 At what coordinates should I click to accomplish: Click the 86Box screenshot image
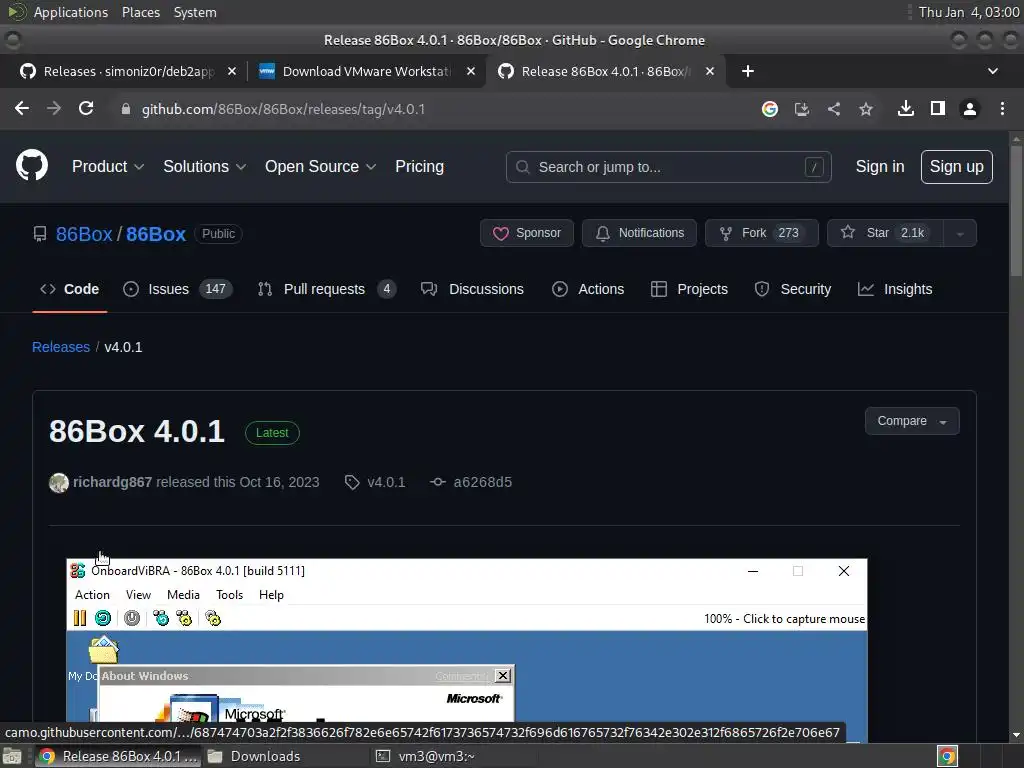pyautogui.click(x=467, y=650)
